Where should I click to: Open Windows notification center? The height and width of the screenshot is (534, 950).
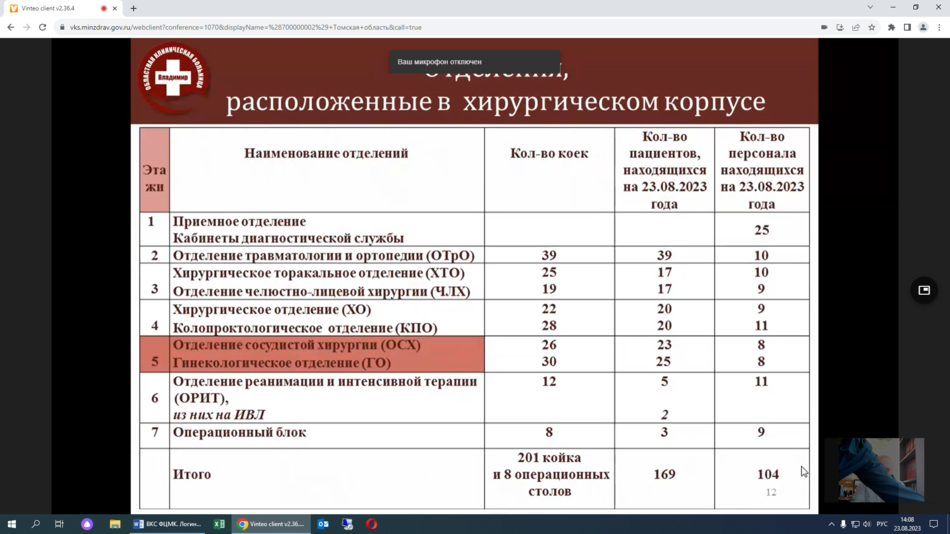coord(934,524)
